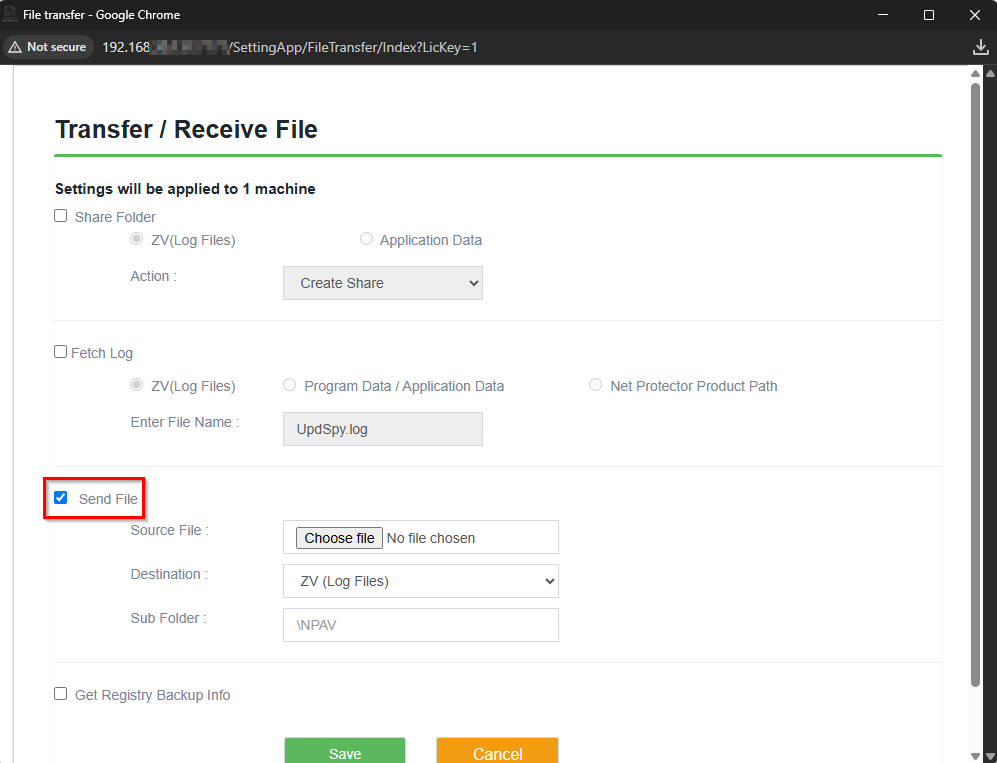Image resolution: width=997 pixels, height=763 pixels.
Task: Click the page icon in title bar
Action: (11, 15)
